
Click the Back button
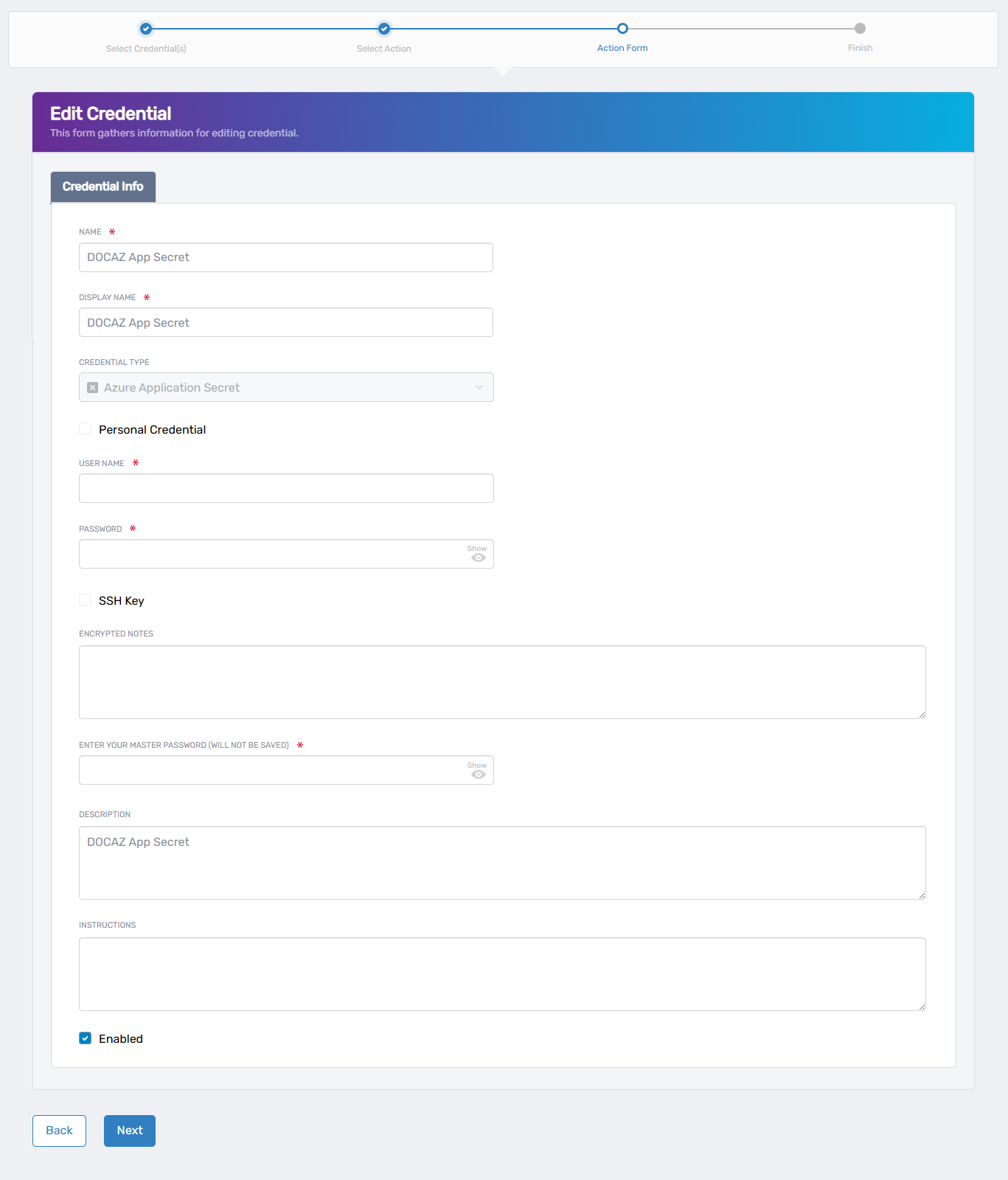tap(59, 1131)
